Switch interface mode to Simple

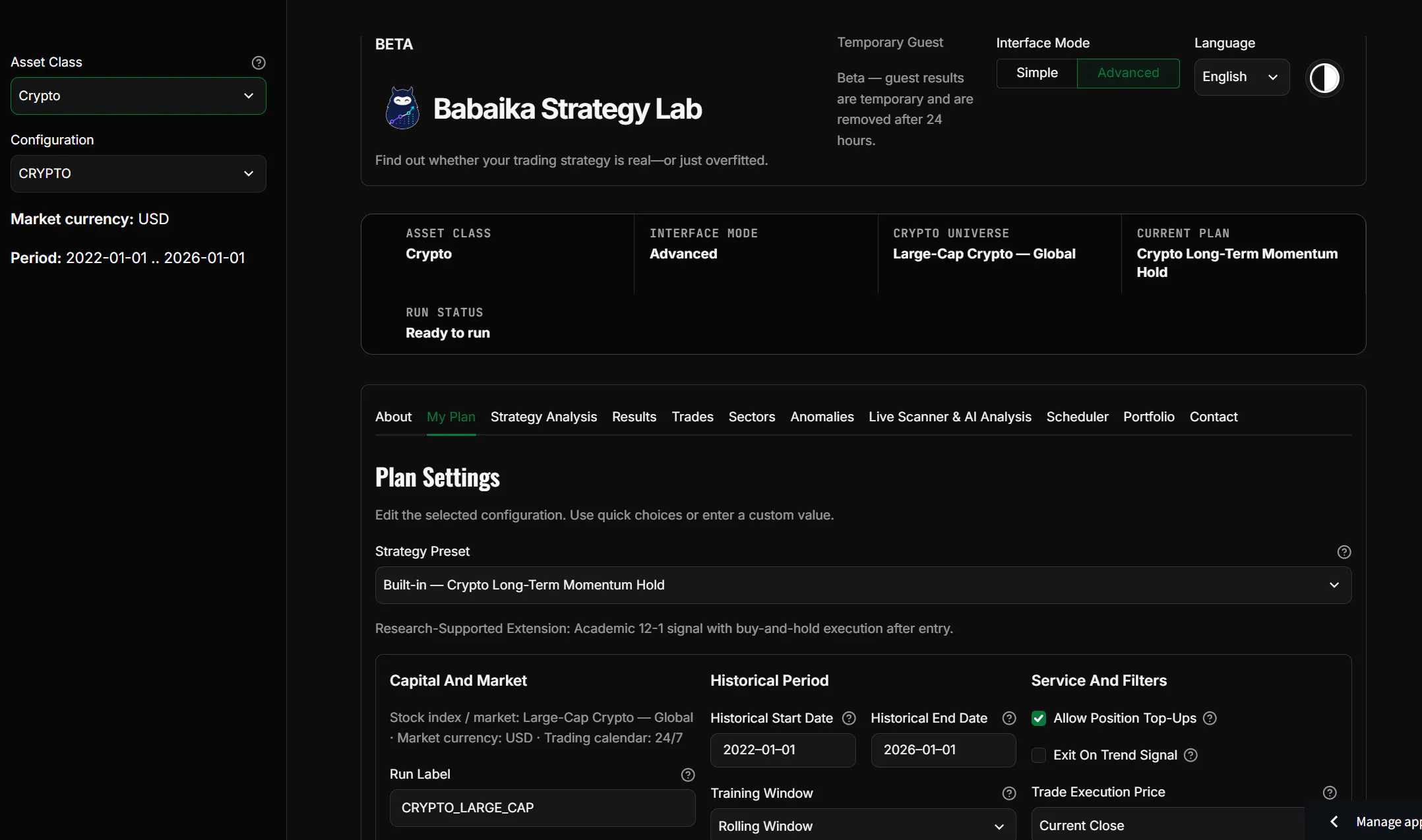pos(1036,73)
